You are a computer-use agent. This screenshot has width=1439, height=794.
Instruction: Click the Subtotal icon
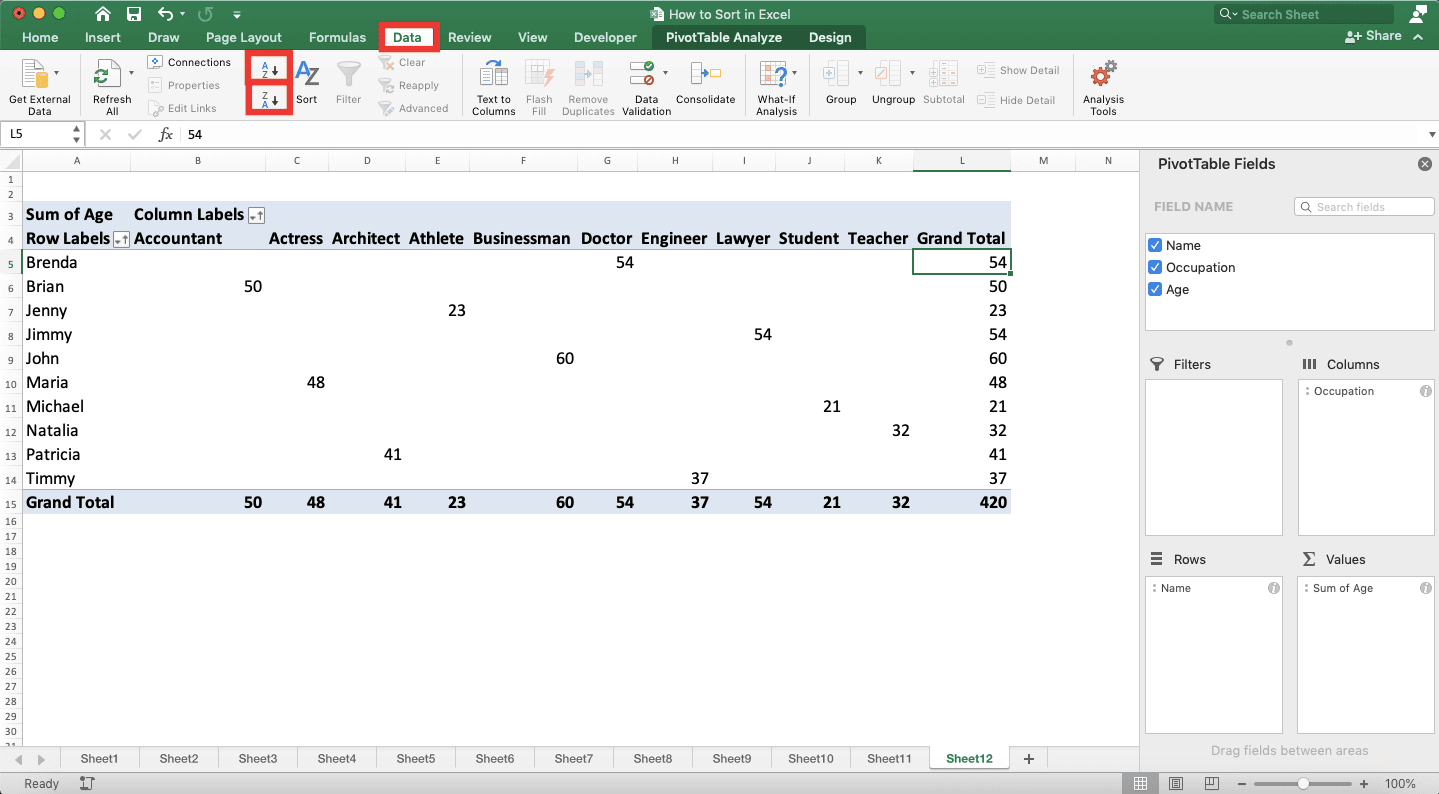point(943,74)
